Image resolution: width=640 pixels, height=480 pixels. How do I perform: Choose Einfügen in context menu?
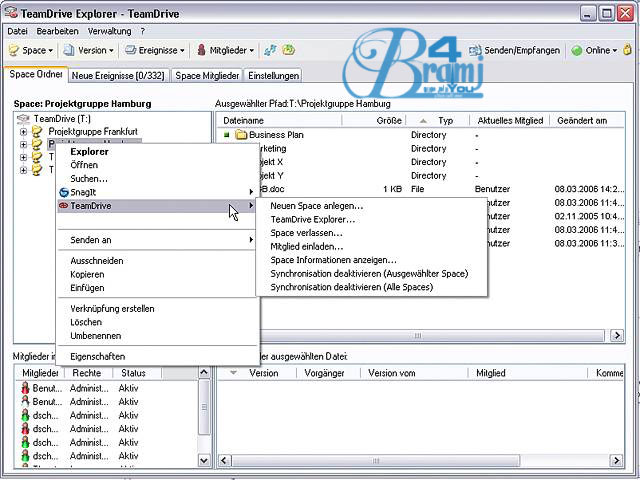click(157, 288)
